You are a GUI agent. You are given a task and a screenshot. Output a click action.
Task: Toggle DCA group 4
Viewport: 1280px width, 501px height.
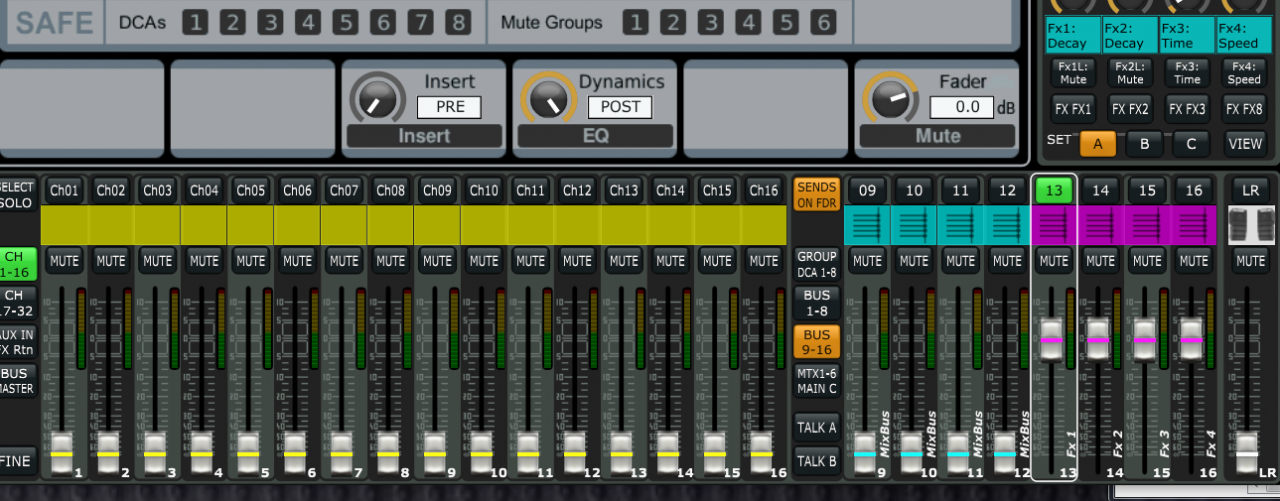click(x=307, y=22)
